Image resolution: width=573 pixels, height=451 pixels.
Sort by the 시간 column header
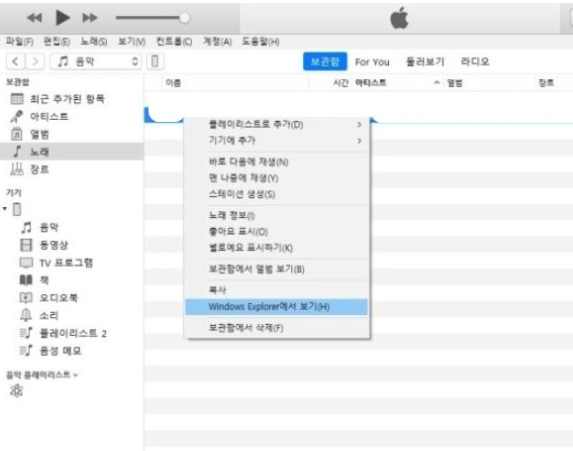341,83
